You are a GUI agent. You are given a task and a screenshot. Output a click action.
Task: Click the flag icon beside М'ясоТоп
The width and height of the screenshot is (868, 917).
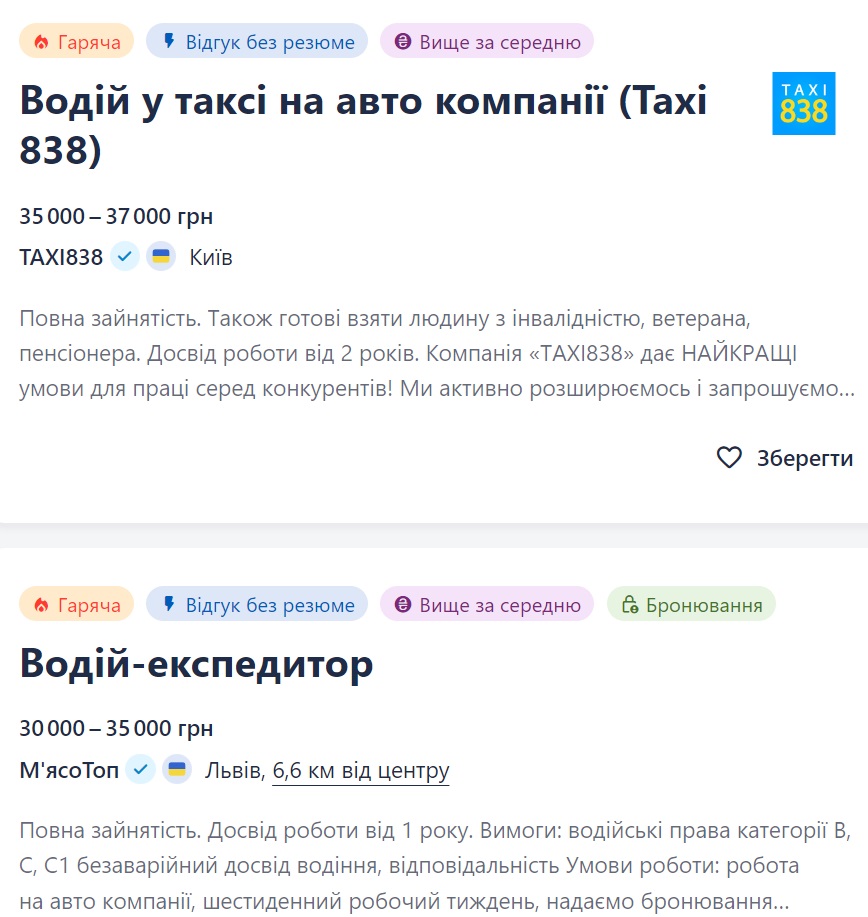178,770
